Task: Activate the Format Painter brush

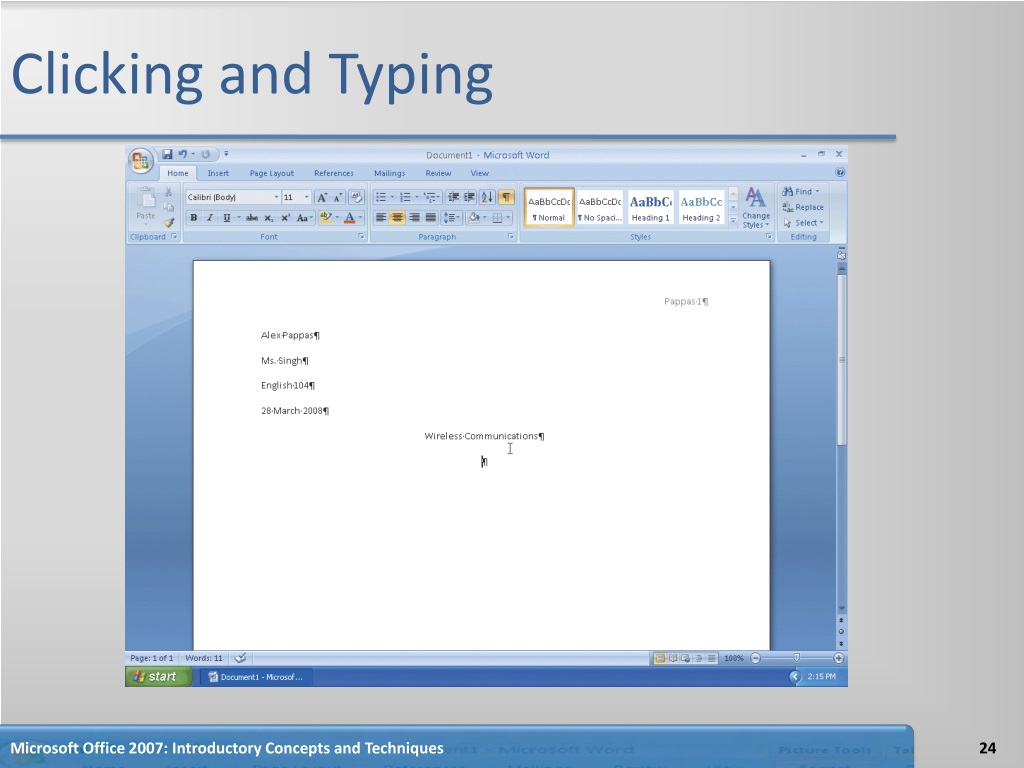Action: 168,223
